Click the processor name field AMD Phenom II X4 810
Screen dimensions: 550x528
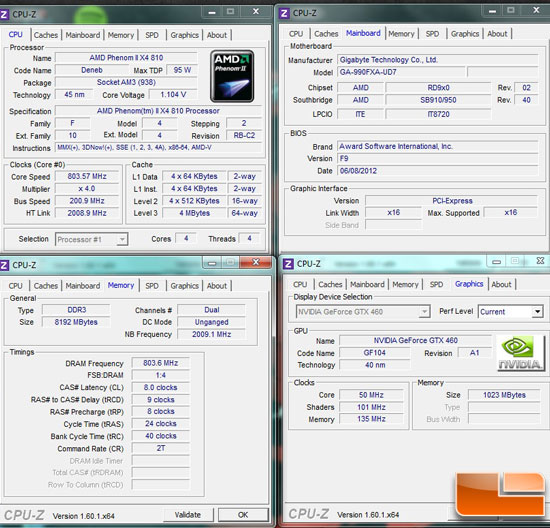click(126, 58)
